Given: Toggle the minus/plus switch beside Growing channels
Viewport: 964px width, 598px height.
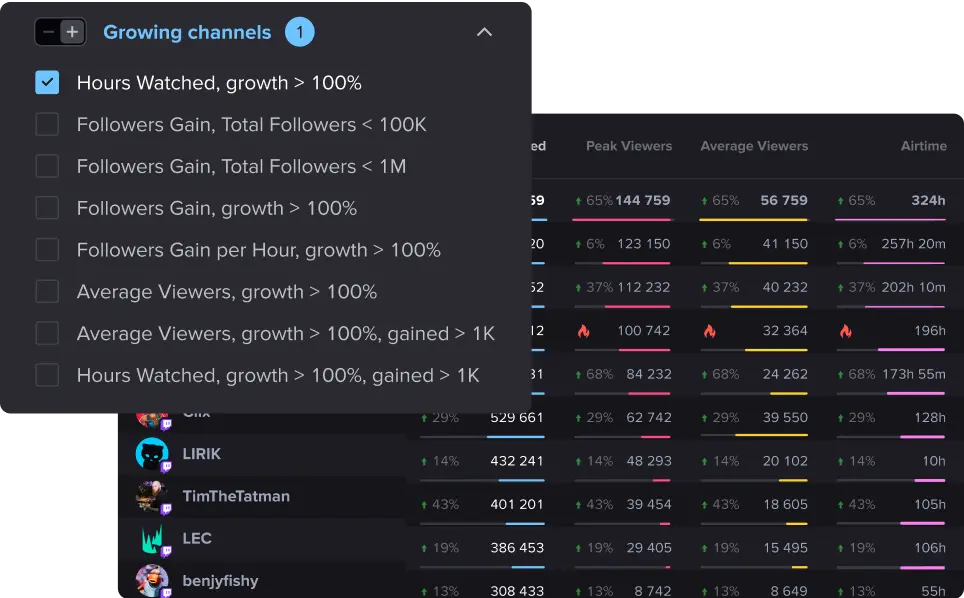Looking at the screenshot, I should pos(61,32).
